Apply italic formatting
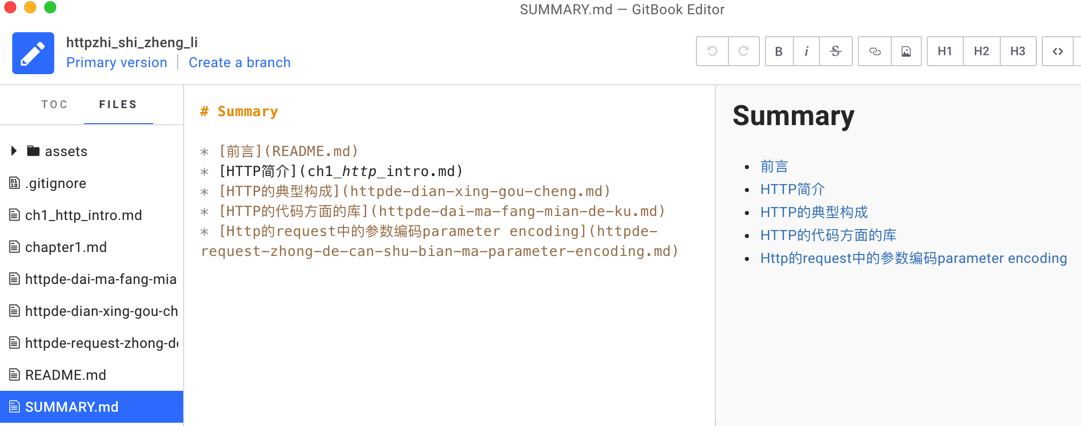1081x426 pixels. (x=807, y=52)
